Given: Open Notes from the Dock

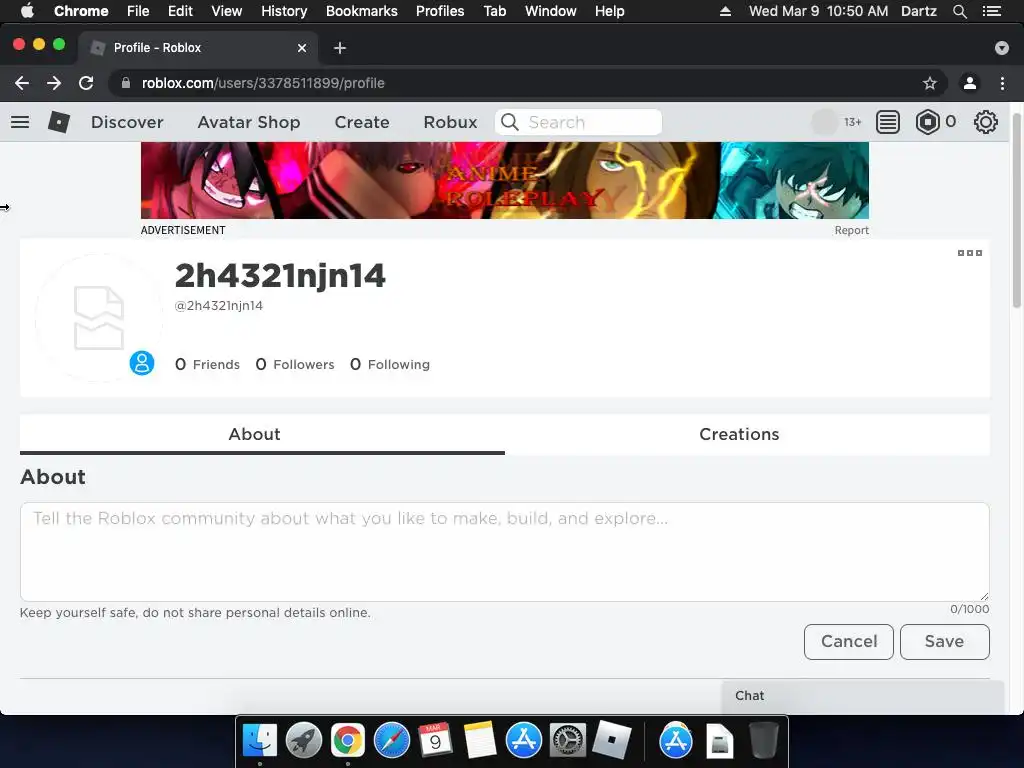Looking at the screenshot, I should tap(480, 741).
